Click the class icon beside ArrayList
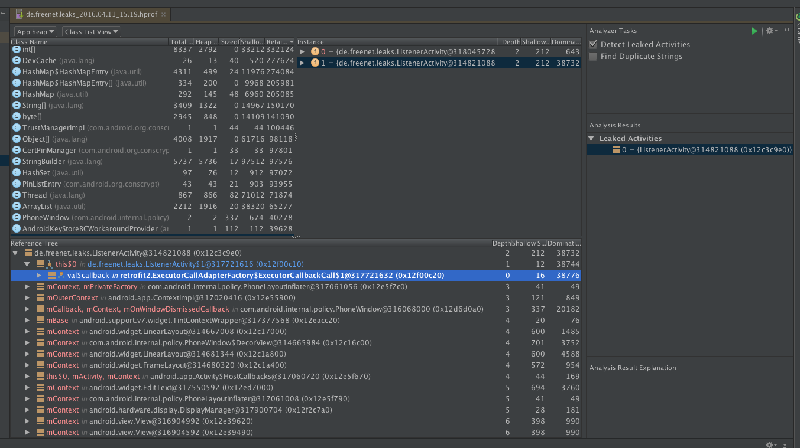Viewport: 800px width, 448px height. point(16,206)
